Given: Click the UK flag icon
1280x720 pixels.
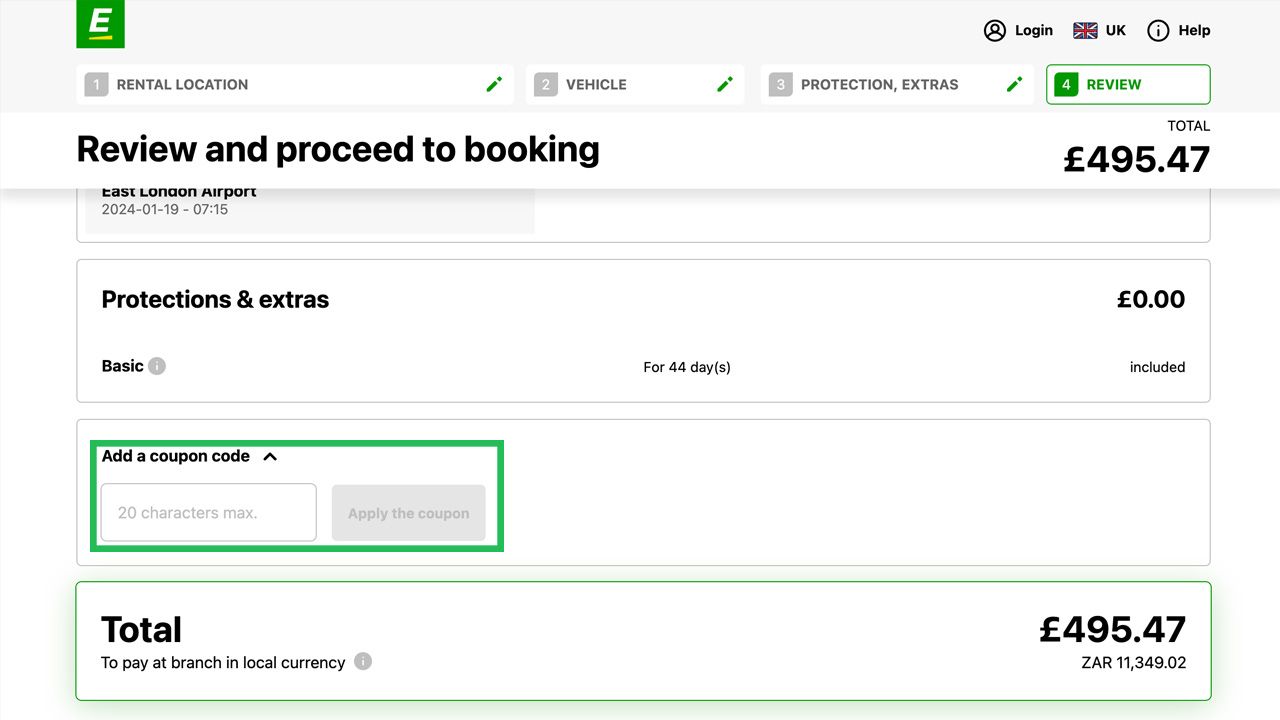Looking at the screenshot, I should [1085, 31].
